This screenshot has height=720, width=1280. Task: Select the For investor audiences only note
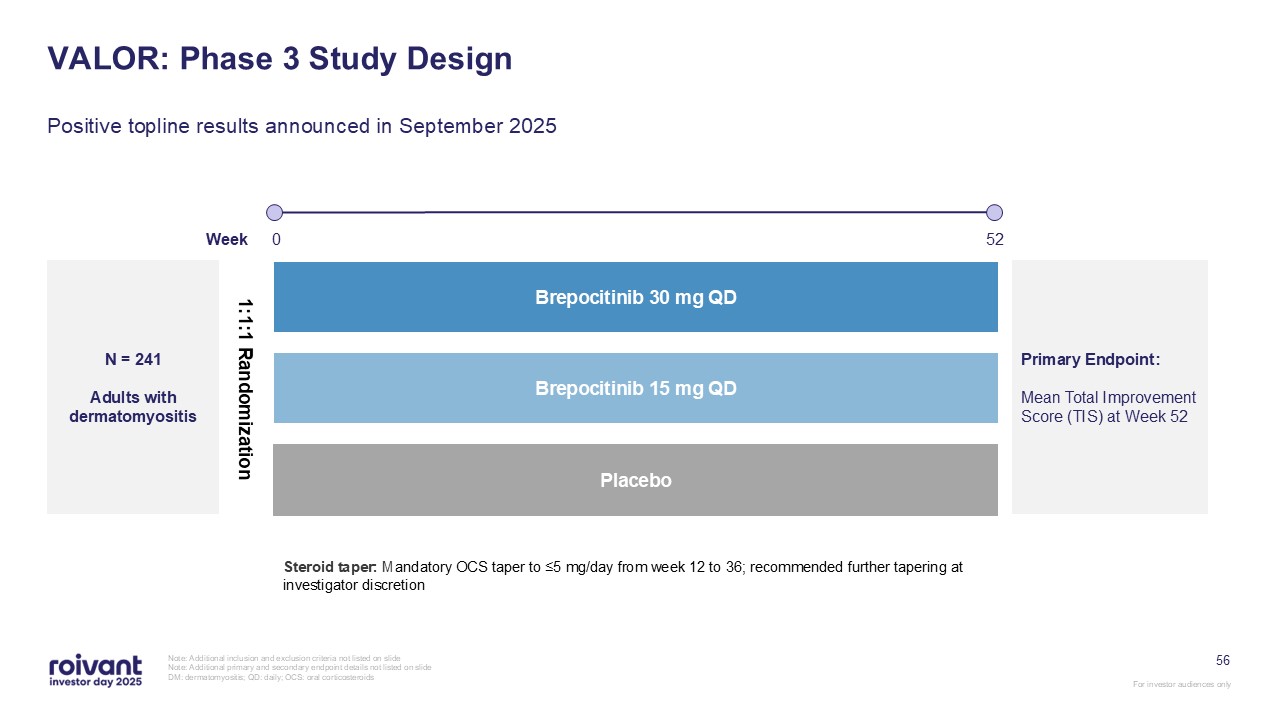(1181, 684)
